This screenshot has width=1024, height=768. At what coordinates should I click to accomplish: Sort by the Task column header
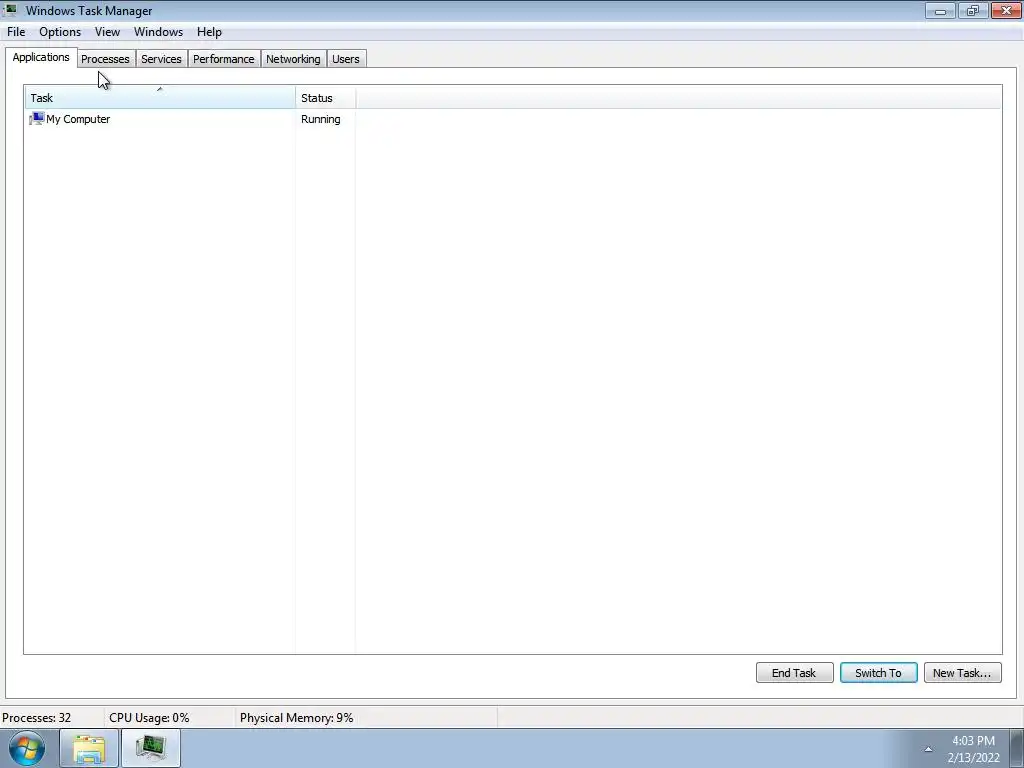click(160, 98)
